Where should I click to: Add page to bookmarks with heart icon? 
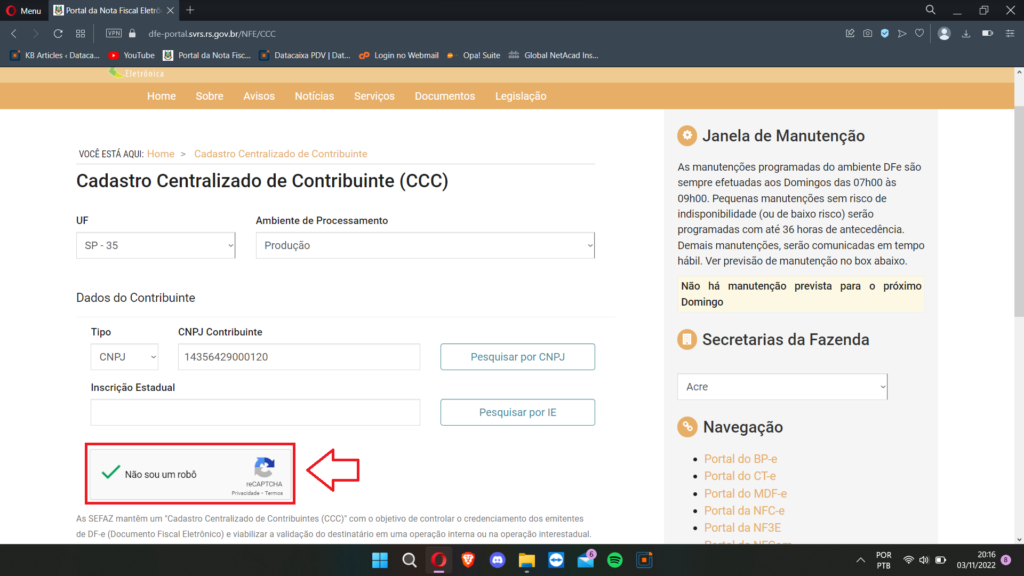[919, 33]
